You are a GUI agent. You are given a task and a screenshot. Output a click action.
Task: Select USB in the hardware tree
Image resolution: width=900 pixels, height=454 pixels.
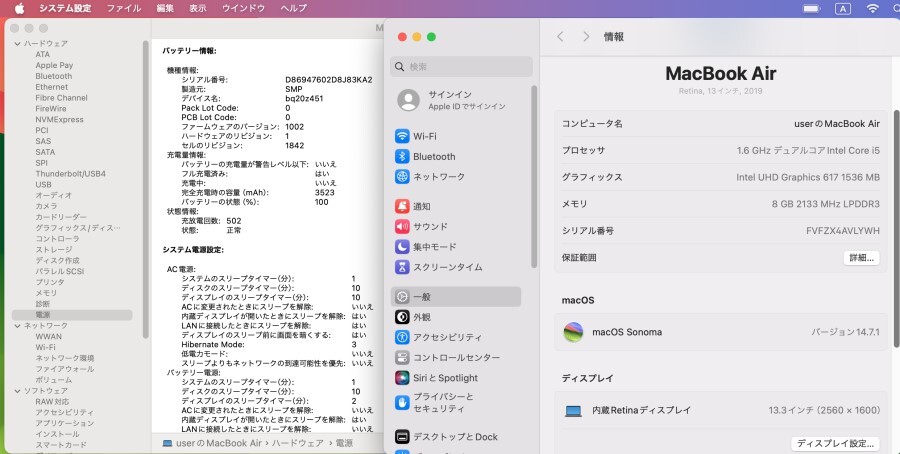tap(43, 184)
